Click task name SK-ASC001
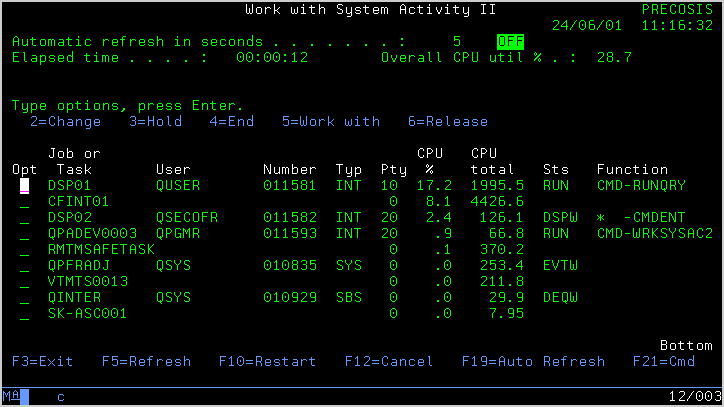 87,314
